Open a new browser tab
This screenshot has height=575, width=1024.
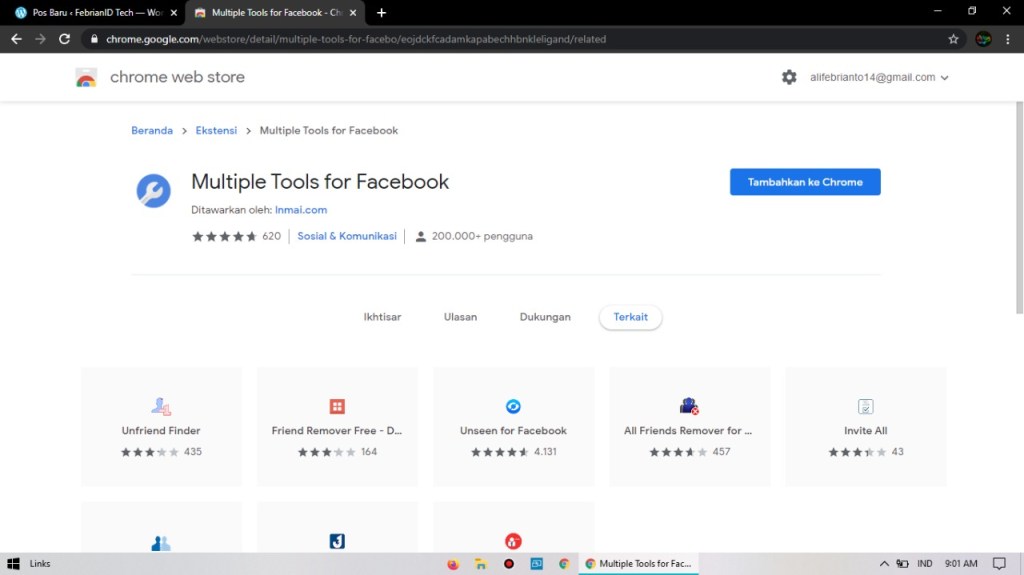click(x=381, y=13)
